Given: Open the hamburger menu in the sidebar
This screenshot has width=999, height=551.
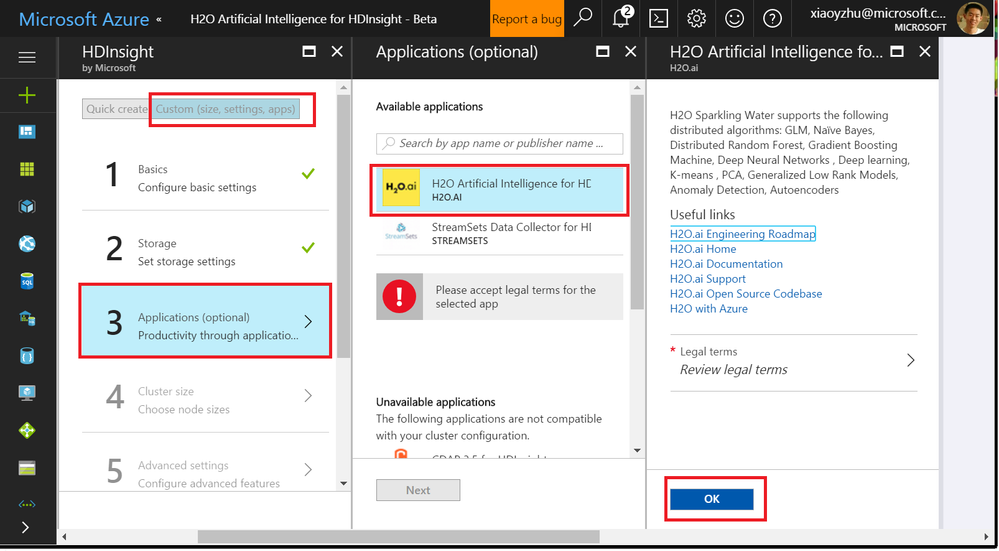Looking at the screenshot, I should coord(27,58).
